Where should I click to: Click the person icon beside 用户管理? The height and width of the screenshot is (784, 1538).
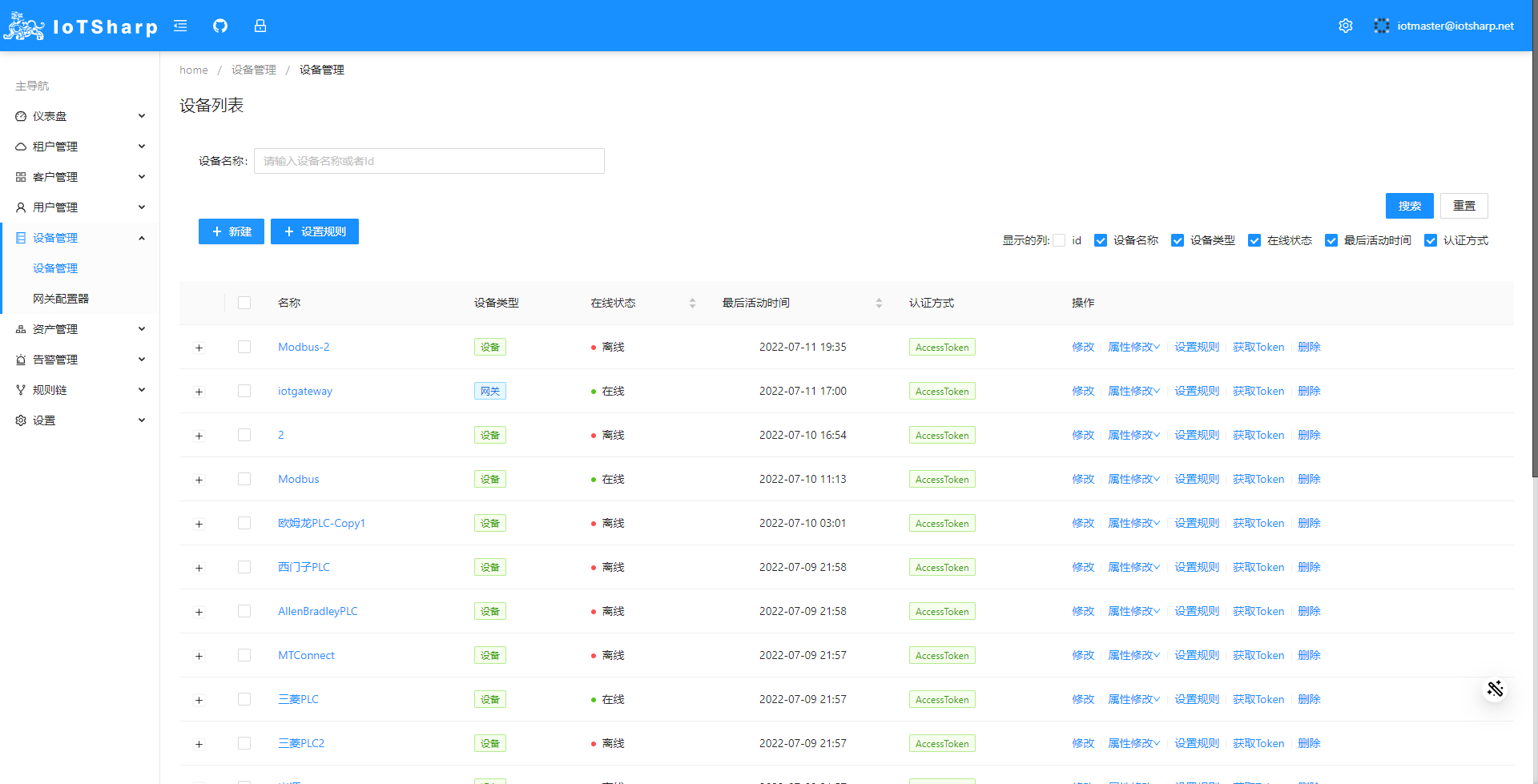click(21, 207)
